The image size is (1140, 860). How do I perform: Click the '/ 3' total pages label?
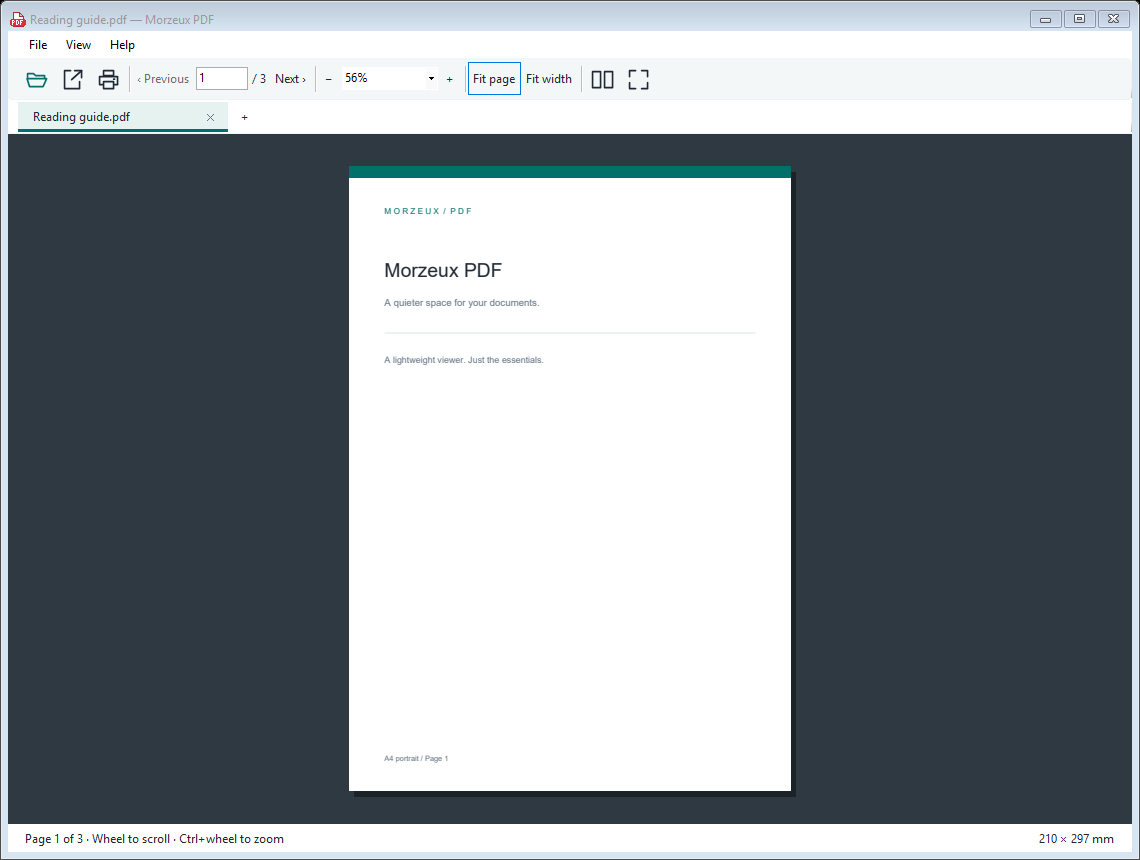[259, 79]
